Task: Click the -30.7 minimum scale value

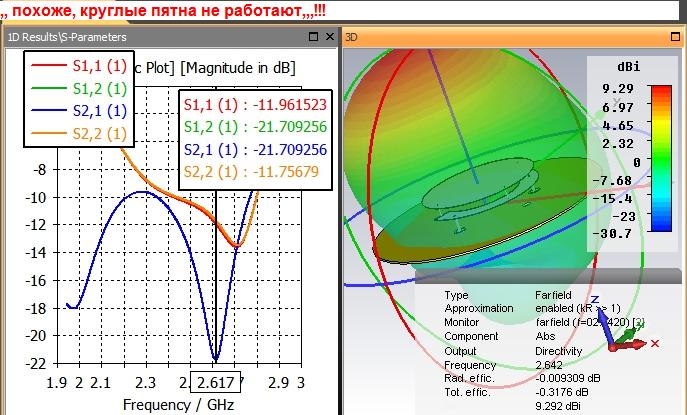Action: [612, 233]
